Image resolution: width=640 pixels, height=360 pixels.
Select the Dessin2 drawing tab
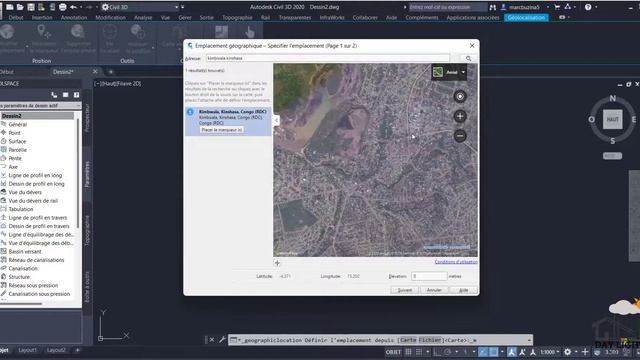pos(63,72)
